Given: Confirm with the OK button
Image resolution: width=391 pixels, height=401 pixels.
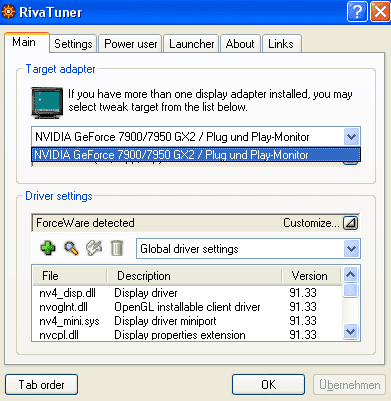Looking at the screenshot, I should point(269,385).
